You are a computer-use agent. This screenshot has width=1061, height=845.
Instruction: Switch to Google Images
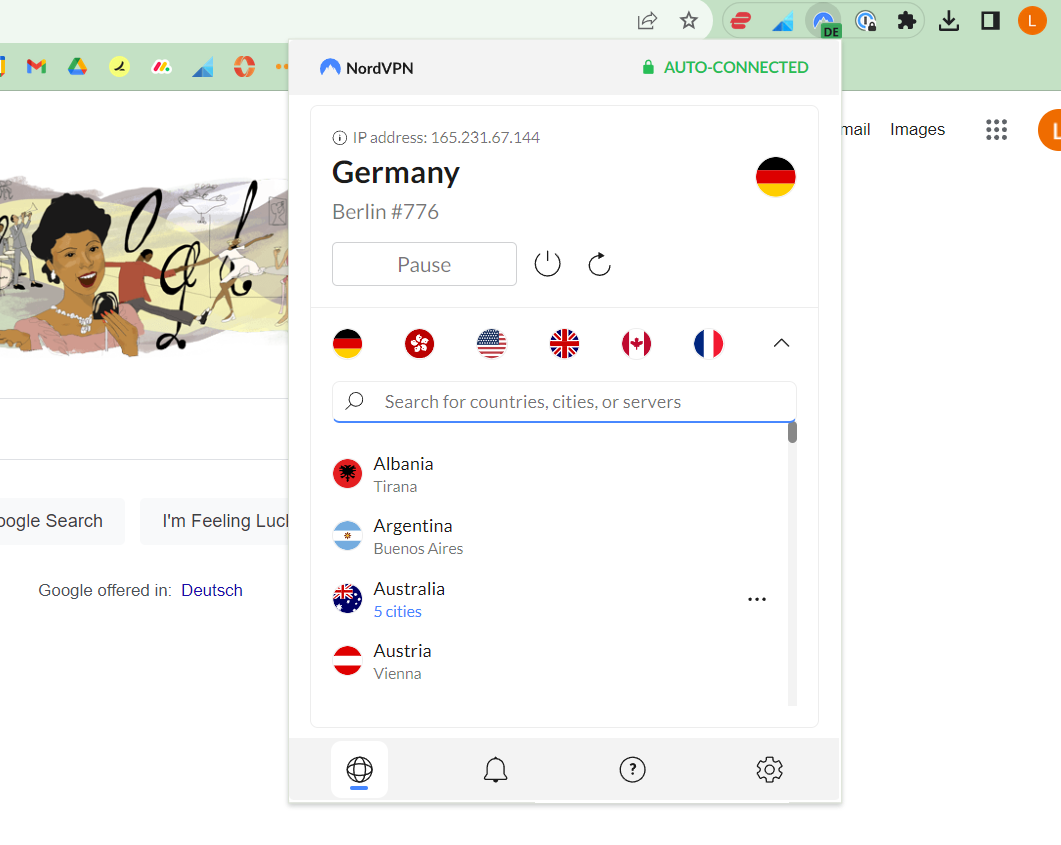[x=917, y=129]
